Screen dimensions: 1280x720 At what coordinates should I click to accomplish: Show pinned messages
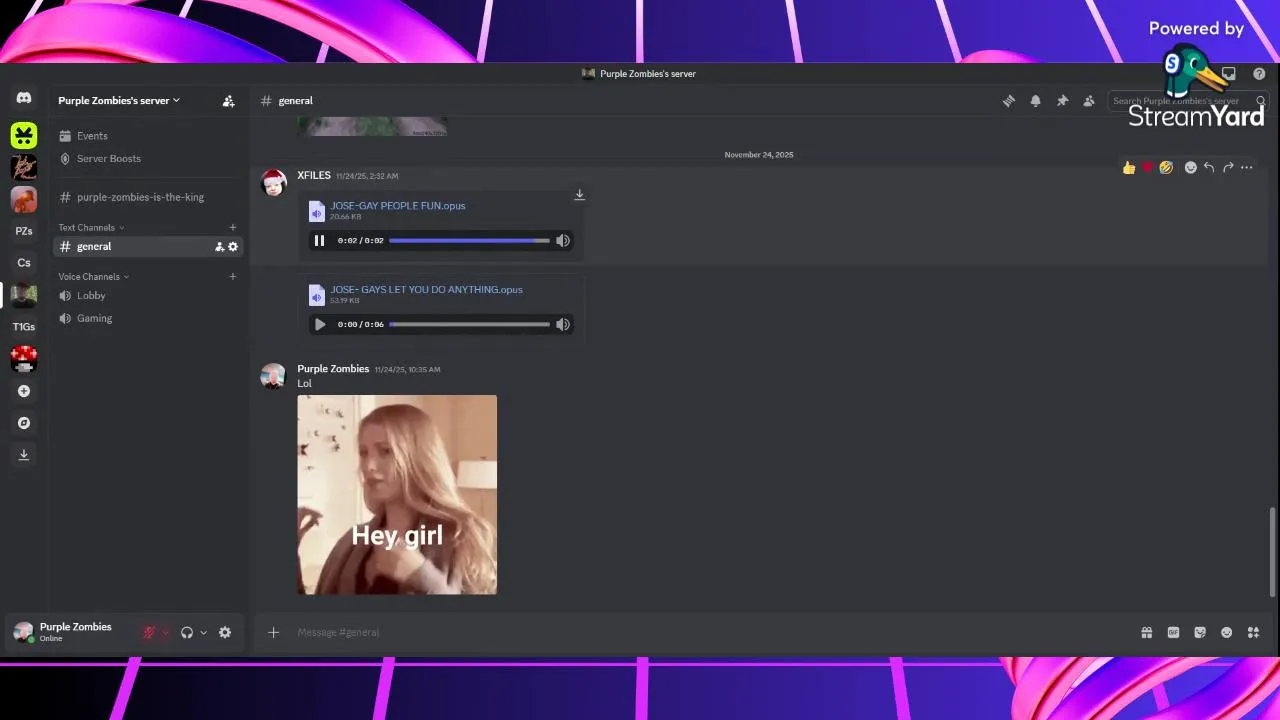(x=1062, y=101)
